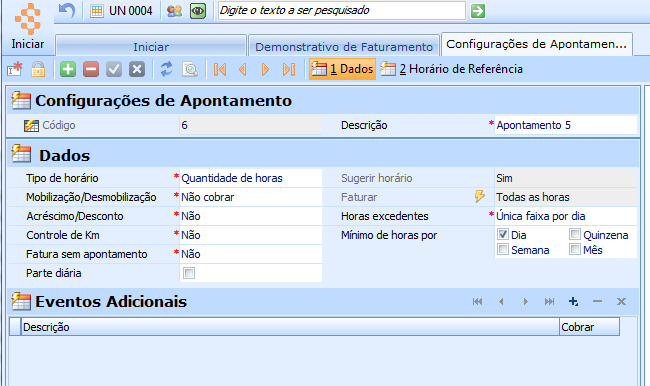Tick the Parte diária checkbox

pos(189,273)
